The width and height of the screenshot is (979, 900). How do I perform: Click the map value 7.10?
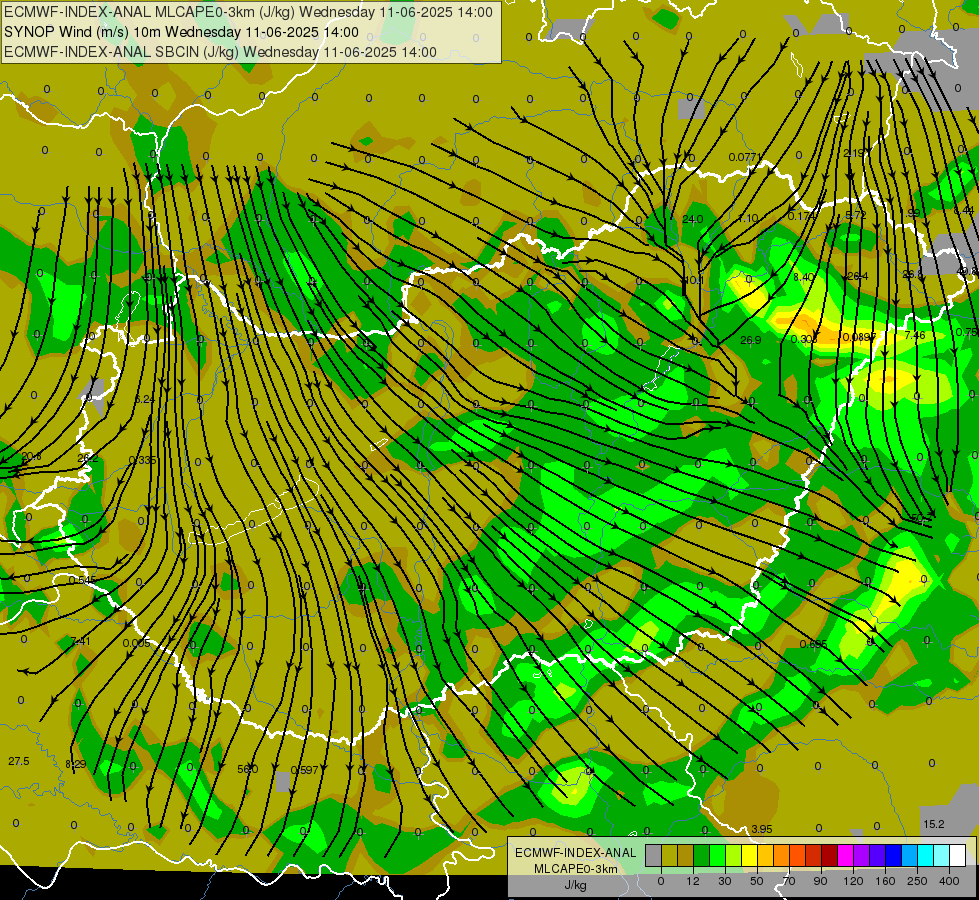click(x=747, y=218)
